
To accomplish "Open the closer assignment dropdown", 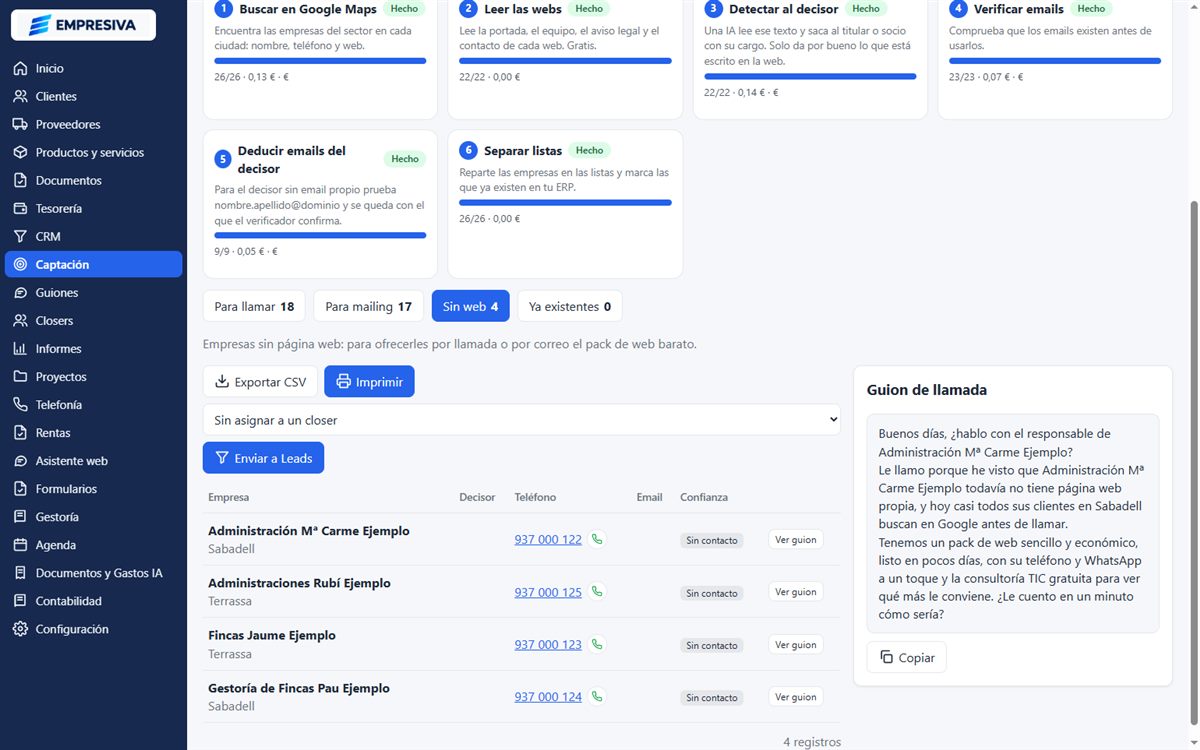I will (521, 420).
